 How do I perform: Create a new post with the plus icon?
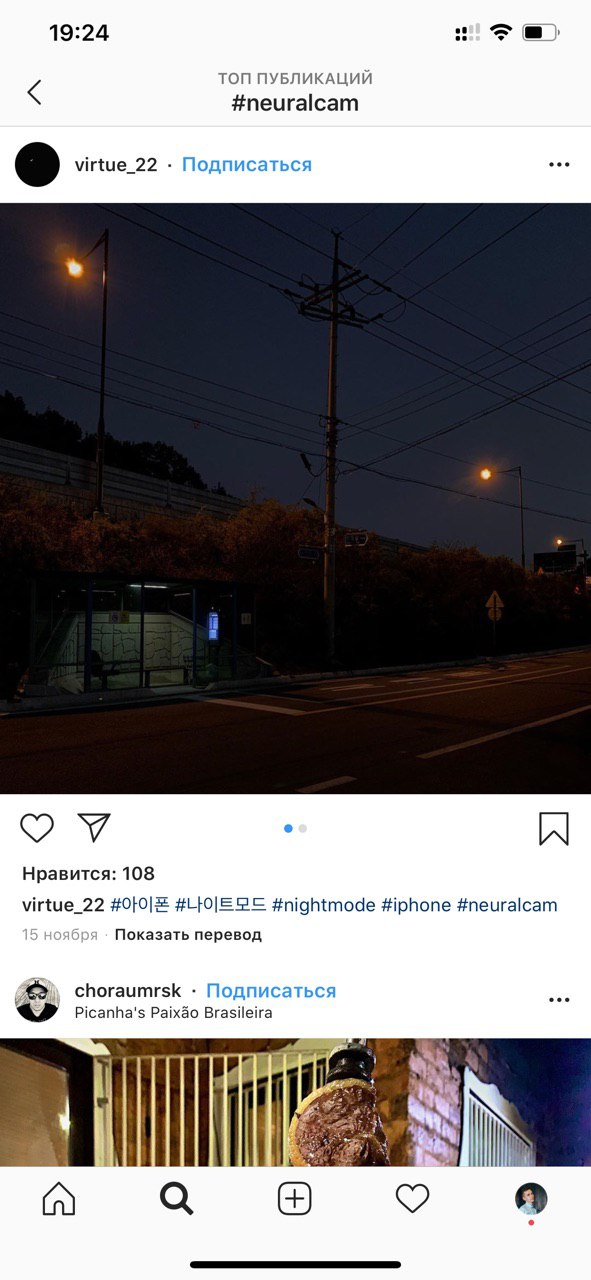point(295,1198)
